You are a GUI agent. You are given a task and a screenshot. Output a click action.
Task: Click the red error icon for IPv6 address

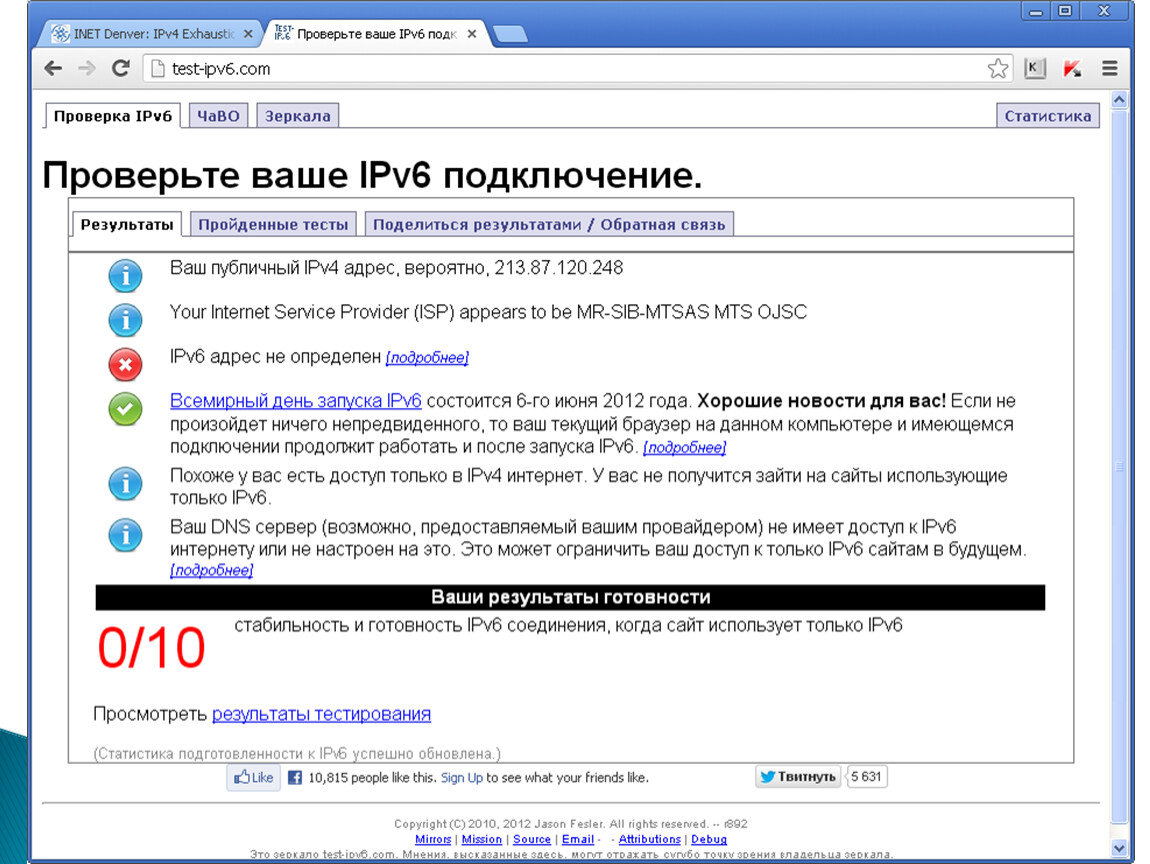125,365
